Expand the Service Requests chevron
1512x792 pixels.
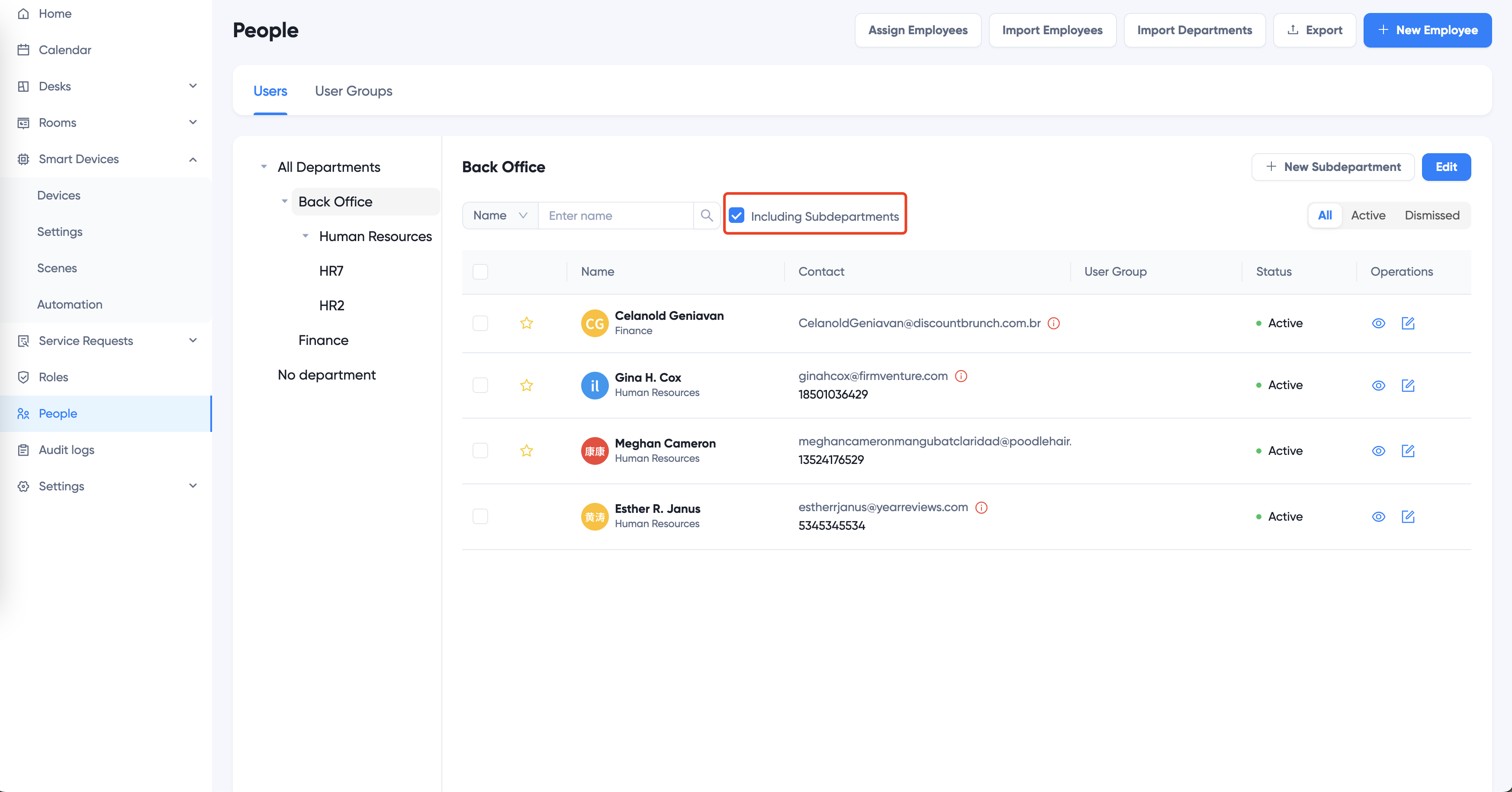(193, 341)
